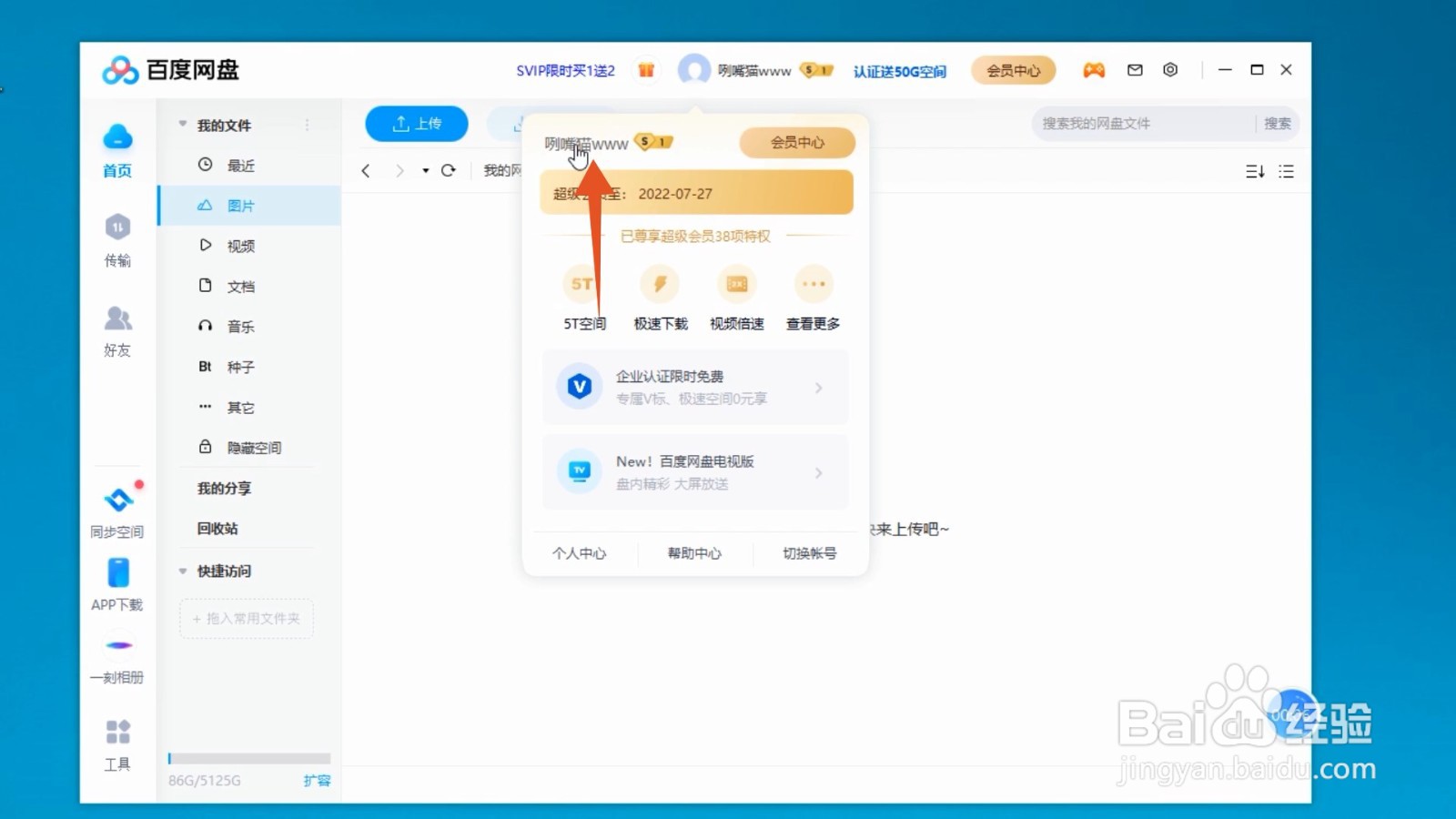The width and height of the screenshot is (1456, 819).
Task: Open the path history dropdown arrow
Action: pos(424,170)
